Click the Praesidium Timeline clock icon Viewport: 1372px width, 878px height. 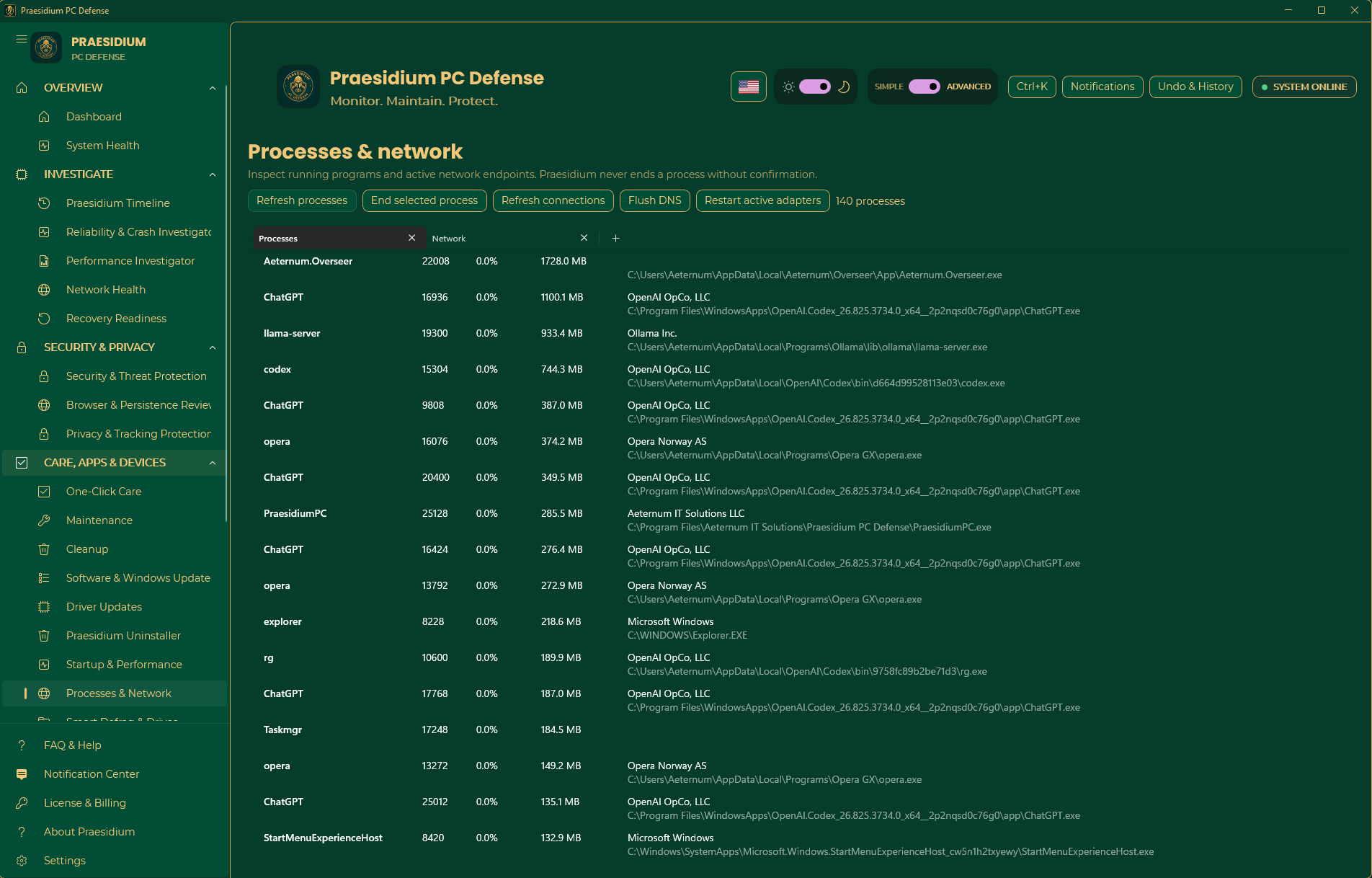[x=44, y=203]
